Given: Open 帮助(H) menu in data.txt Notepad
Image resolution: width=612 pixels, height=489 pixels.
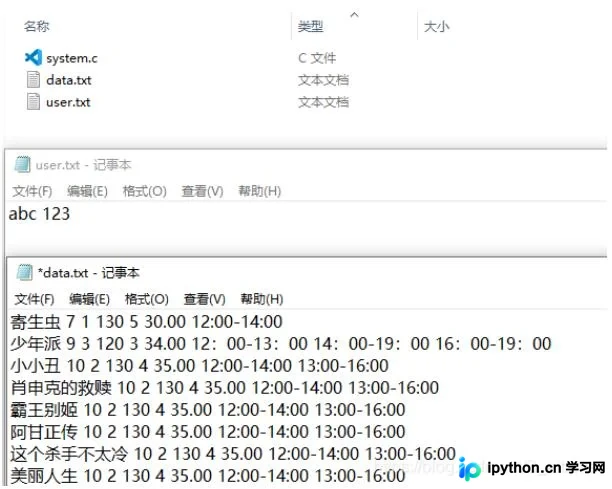Looking at the screenshot, I should point(262,299).
